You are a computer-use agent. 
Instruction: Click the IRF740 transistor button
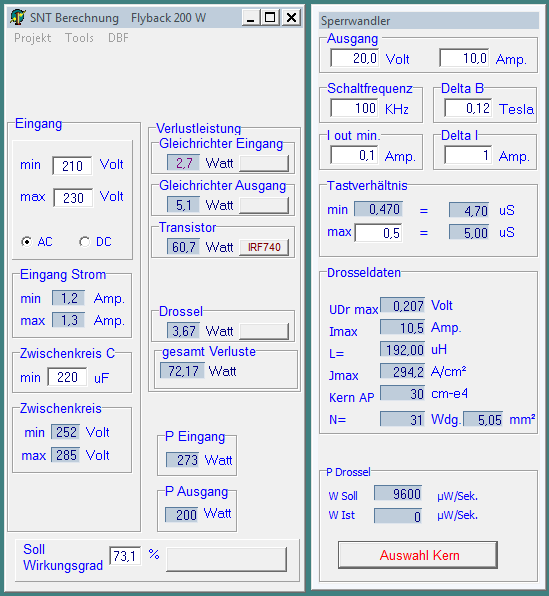click(x=264, y=247)
